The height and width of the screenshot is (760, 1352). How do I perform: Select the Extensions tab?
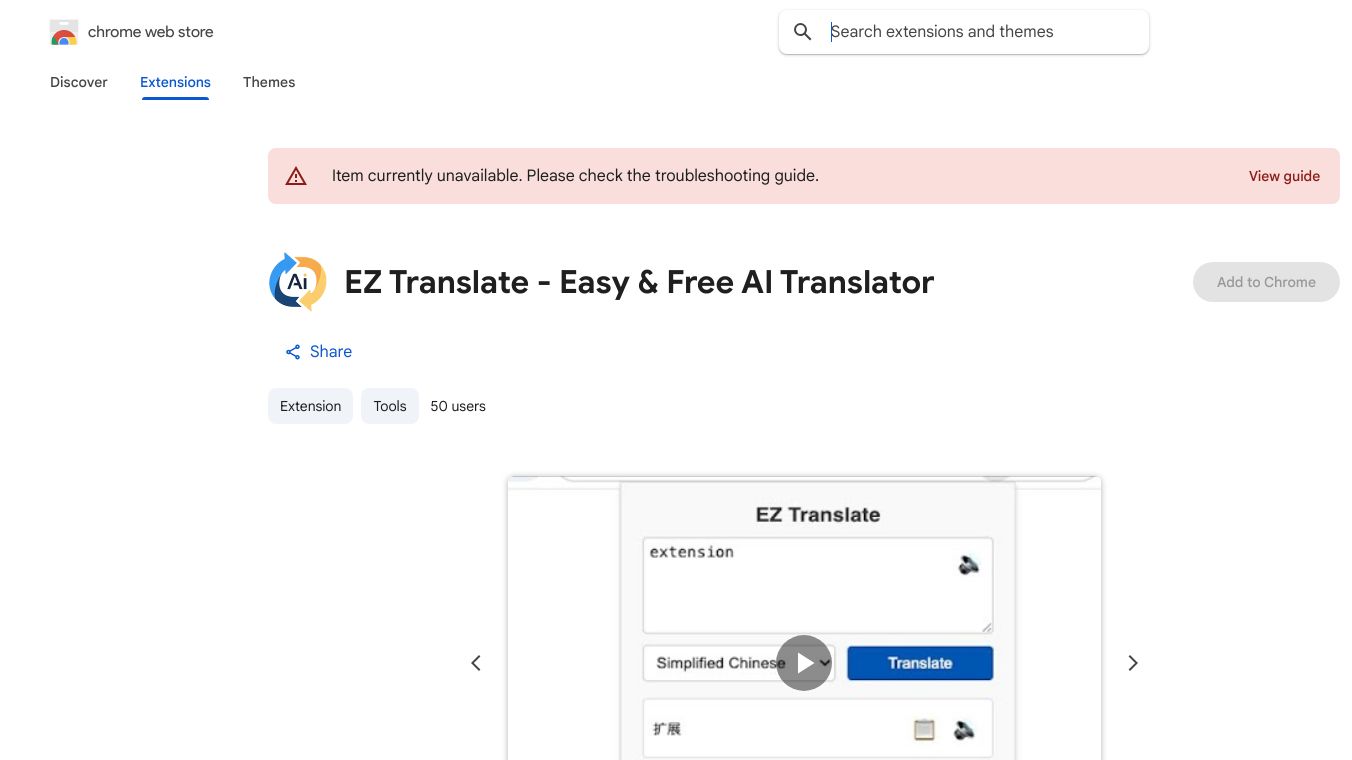point(175,82)
